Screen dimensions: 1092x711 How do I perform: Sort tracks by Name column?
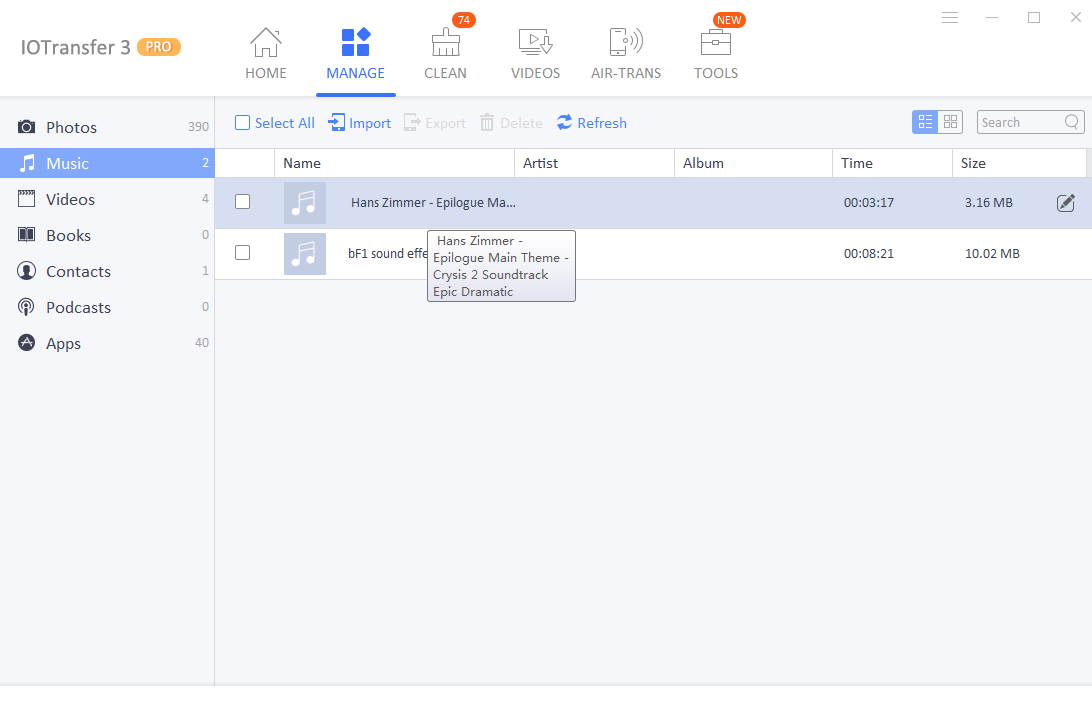pos(303,163)
